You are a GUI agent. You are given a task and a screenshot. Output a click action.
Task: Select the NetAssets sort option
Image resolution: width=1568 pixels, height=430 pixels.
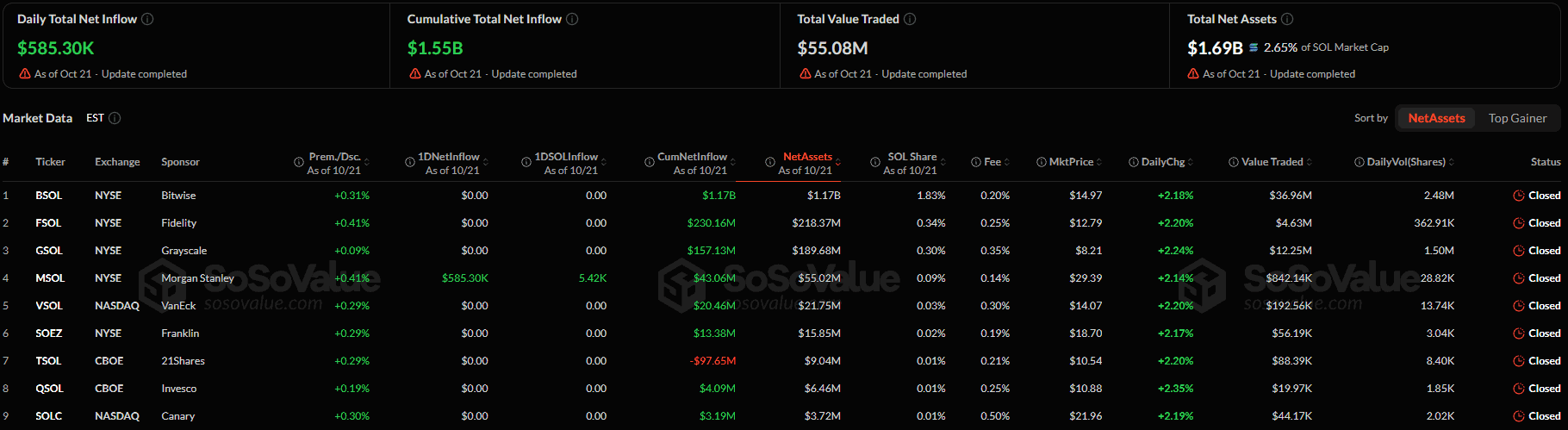point(1436,118)
